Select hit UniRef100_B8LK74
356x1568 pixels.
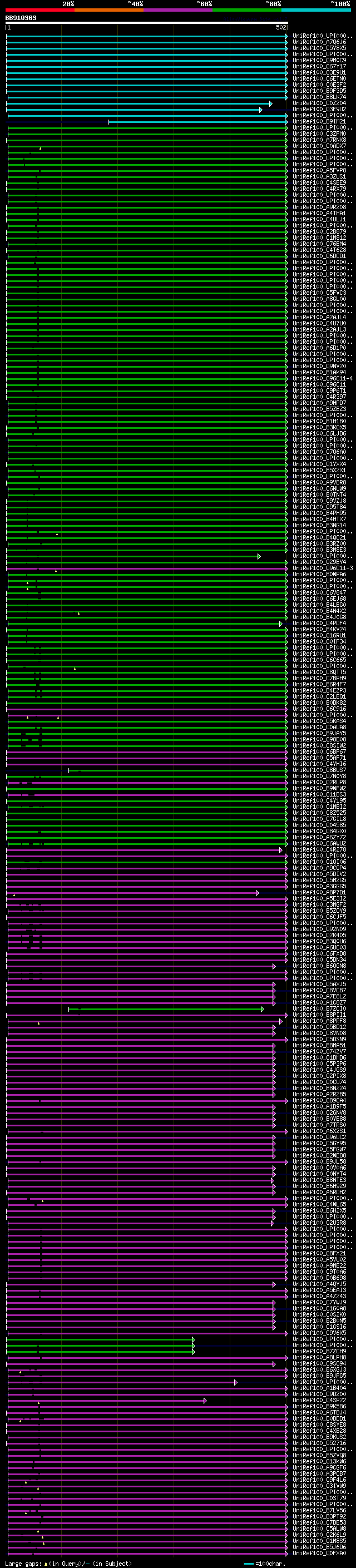[319, 97]
